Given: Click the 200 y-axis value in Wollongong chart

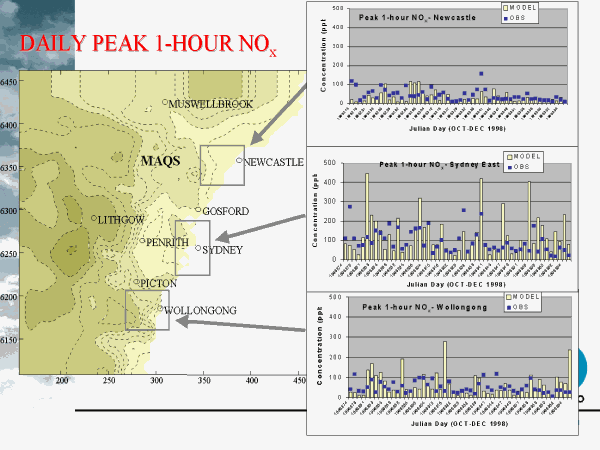Looking at the screenshot, I should coord(335,357).
